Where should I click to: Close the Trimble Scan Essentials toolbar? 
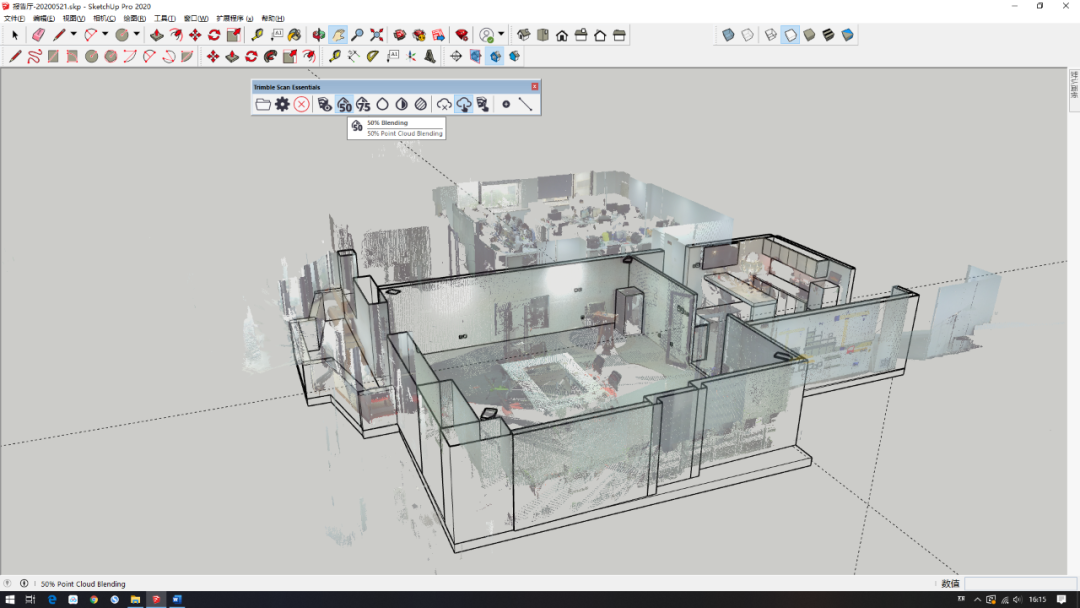pyautogui.click(x=535, y=87)
